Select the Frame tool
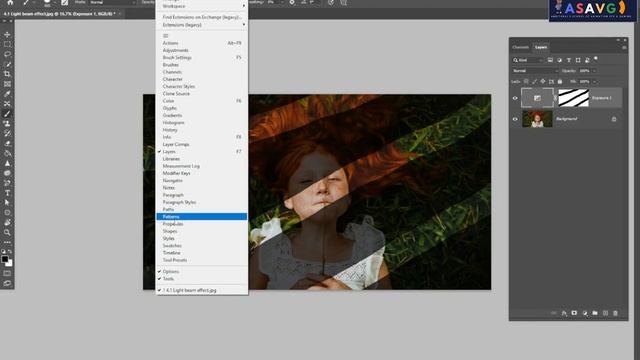The height and width of the screenshot is (360, 640). click(7, 84)
